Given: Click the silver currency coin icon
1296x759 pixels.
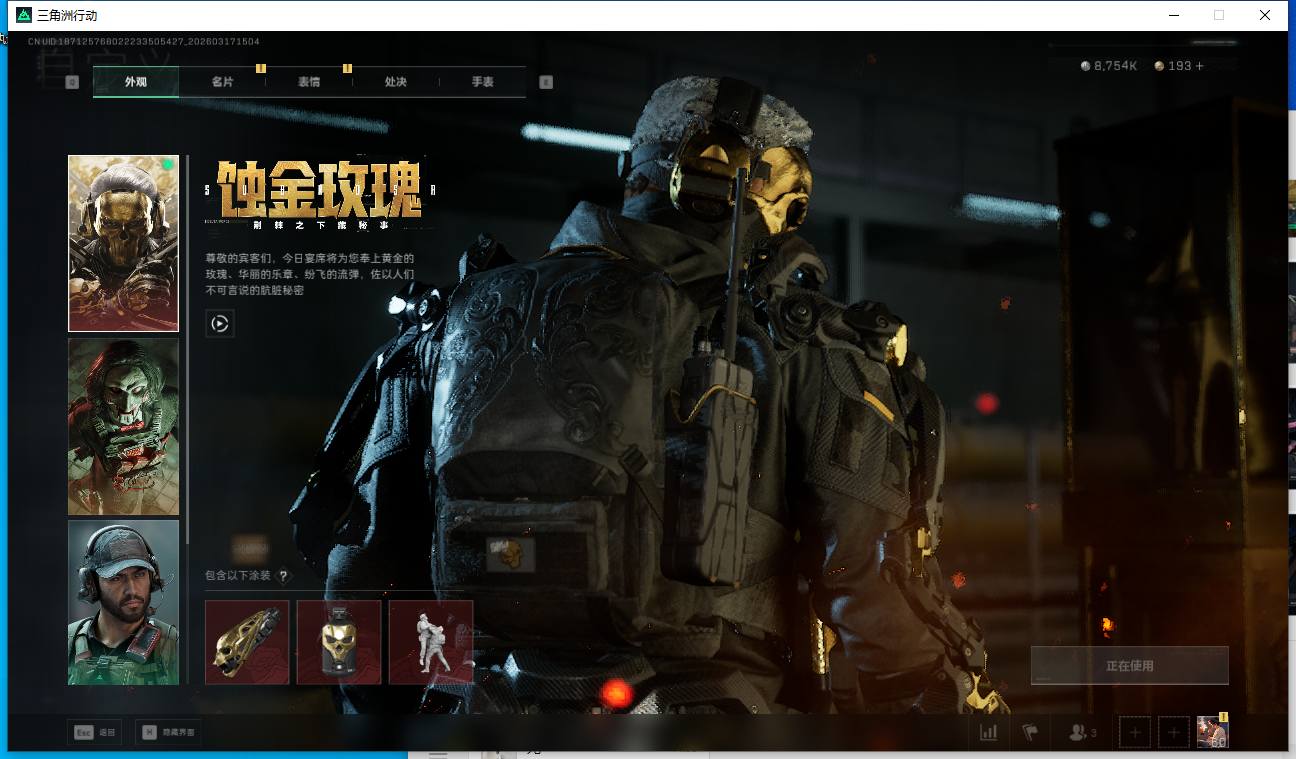Looking at the screenshot, I should pos(1086,66).
